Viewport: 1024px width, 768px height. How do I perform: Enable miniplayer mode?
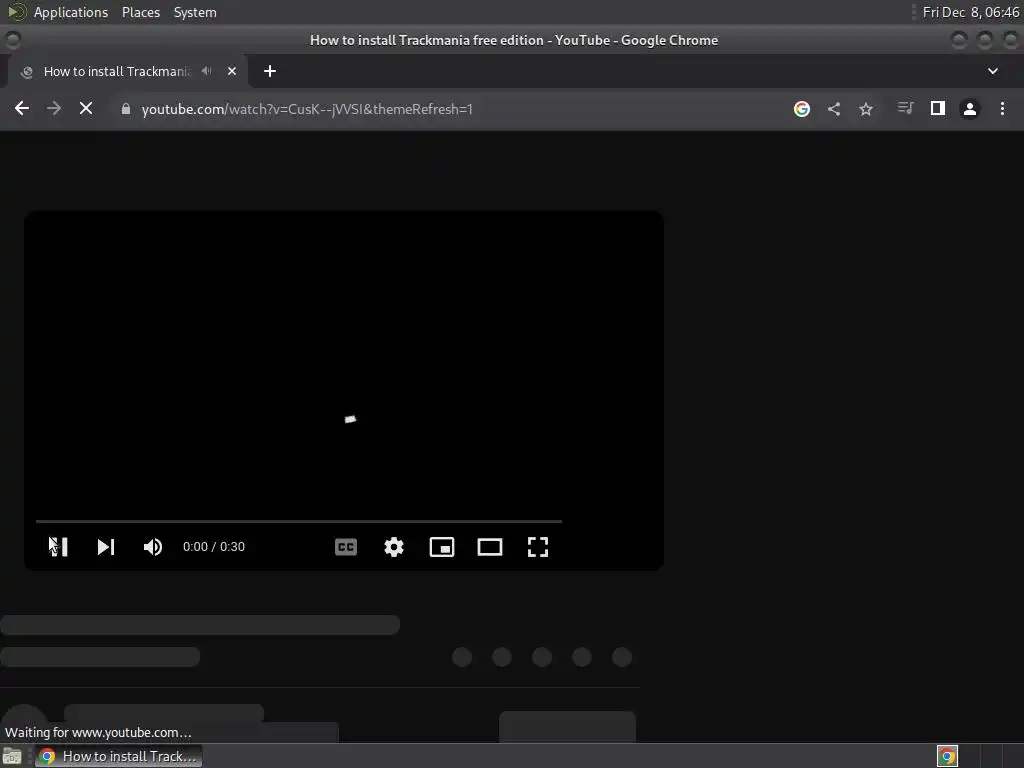(441, 547)
